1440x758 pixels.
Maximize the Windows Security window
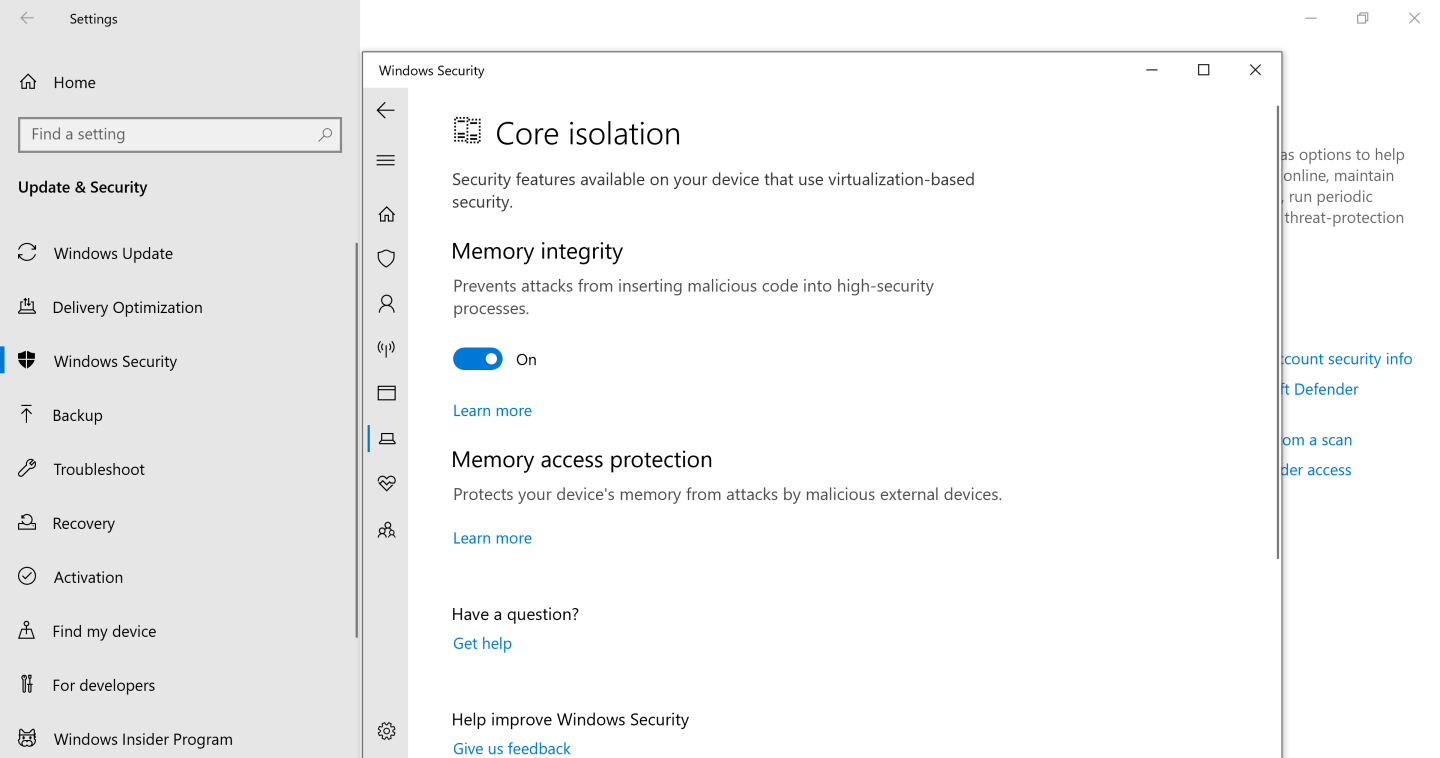(x=1204, y=70)
